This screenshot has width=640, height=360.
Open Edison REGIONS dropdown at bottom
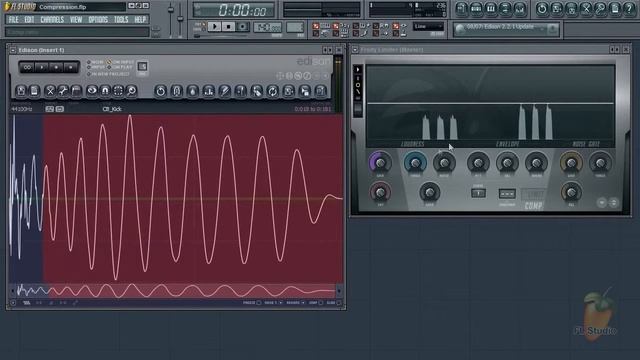pos(295,303)
